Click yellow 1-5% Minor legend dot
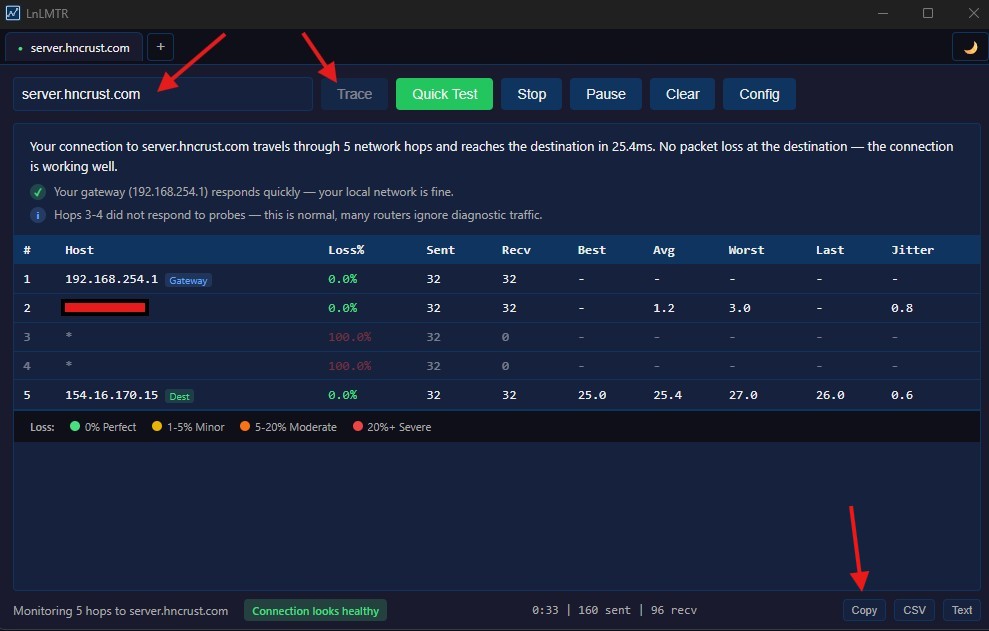The image size is (989, 631). (x=157, y=427)
